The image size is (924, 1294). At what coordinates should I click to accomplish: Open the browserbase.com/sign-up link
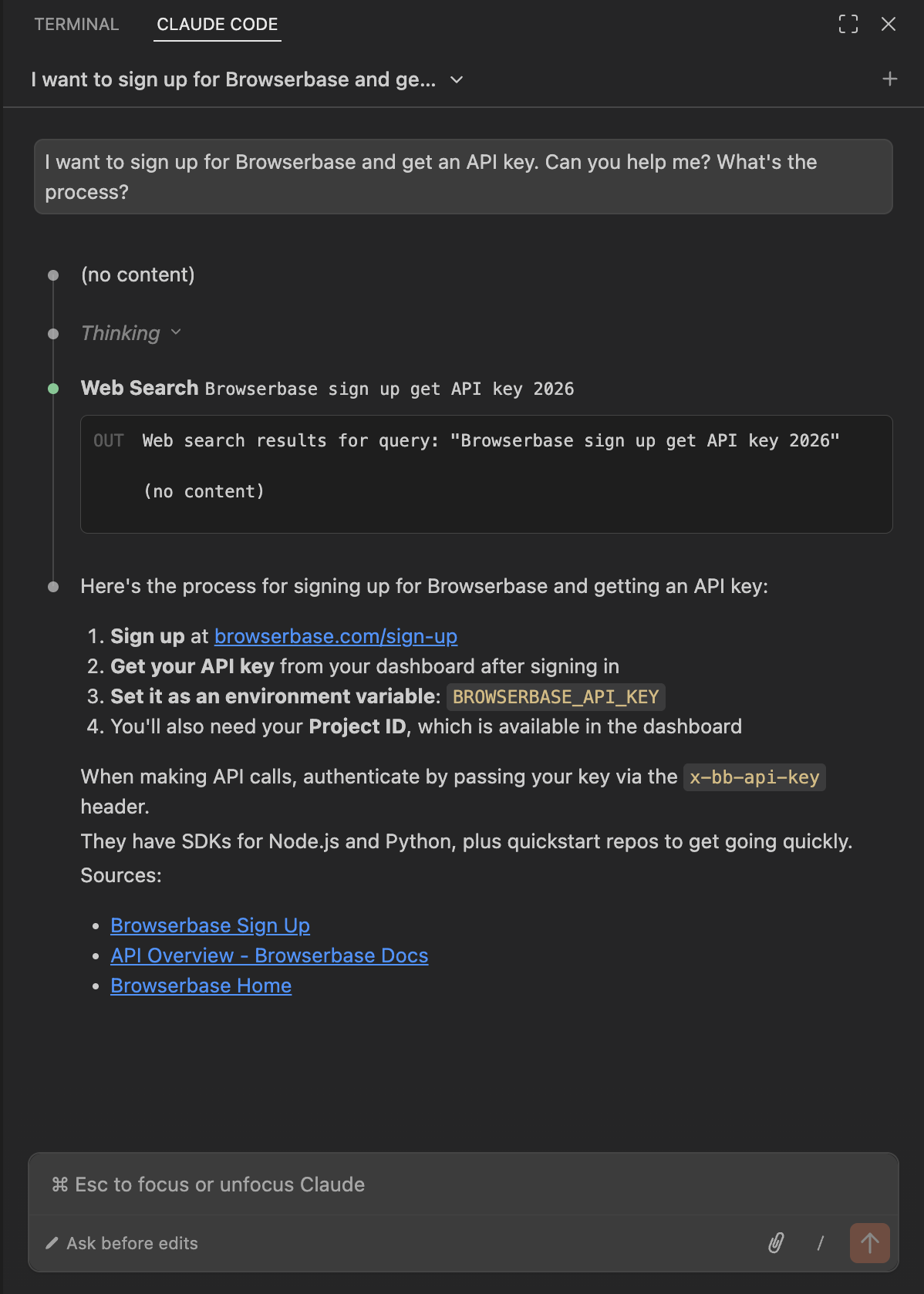click(336, 636)
